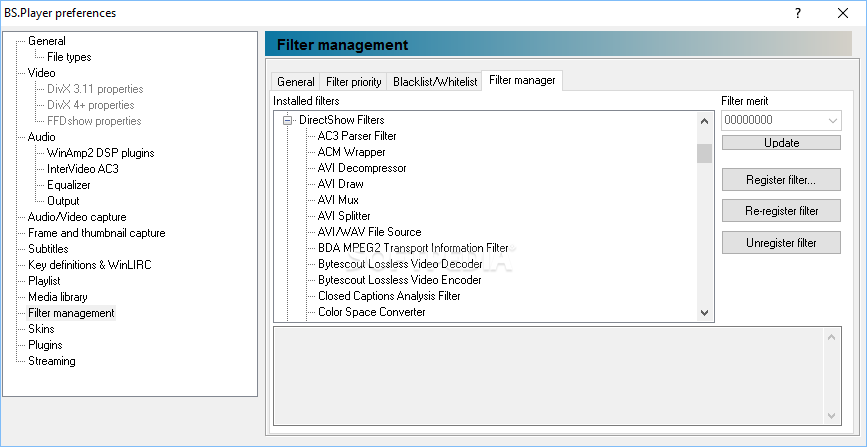Screen dimensions: 867x447
Task: Select AVI Decompressor filter
Action: tap(362, 168)
